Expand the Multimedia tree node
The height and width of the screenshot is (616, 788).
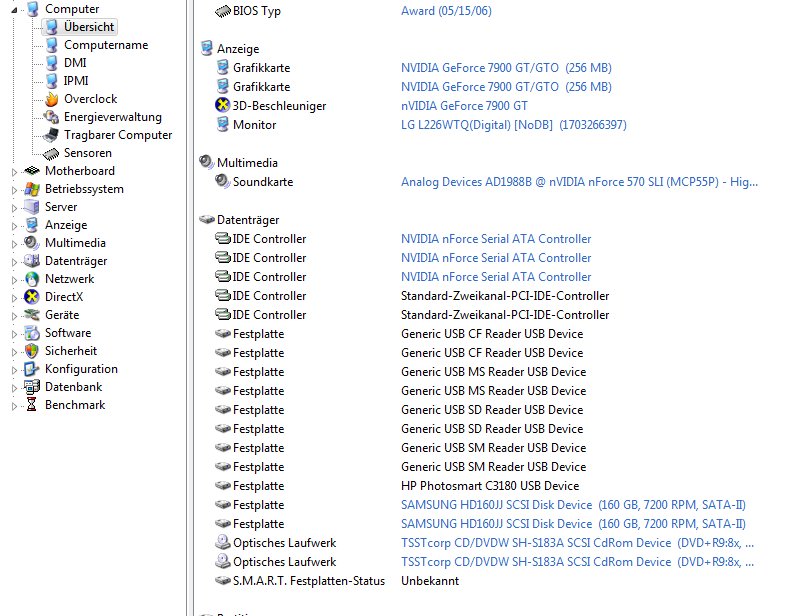[x=14, y=244]
